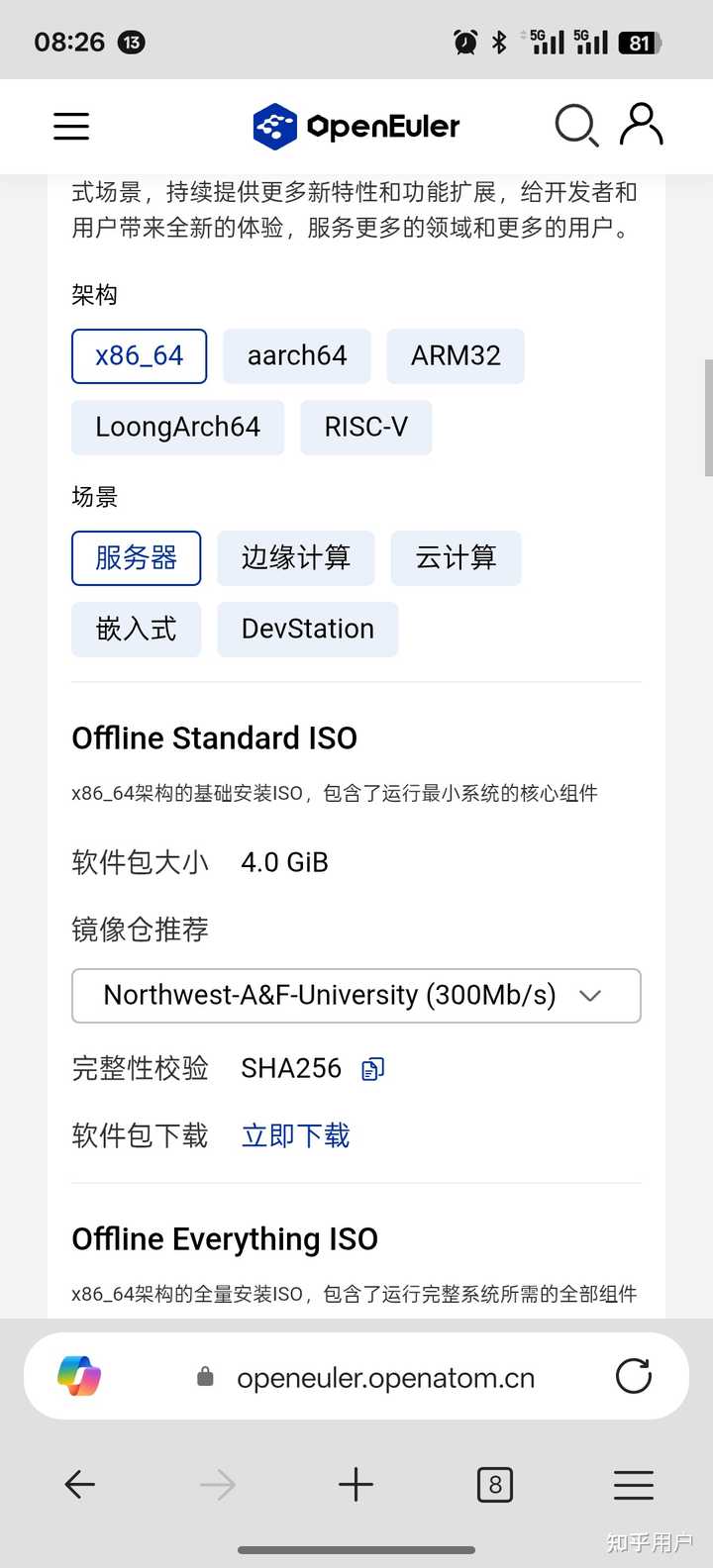Open the user account icon
The height and width of the screenshot is (1568, 713).
point(642,125)
